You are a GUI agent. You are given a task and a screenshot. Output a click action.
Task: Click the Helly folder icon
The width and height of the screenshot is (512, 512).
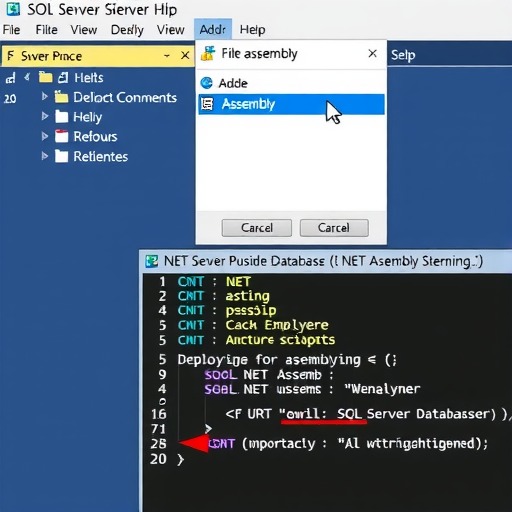coord(61,117)
